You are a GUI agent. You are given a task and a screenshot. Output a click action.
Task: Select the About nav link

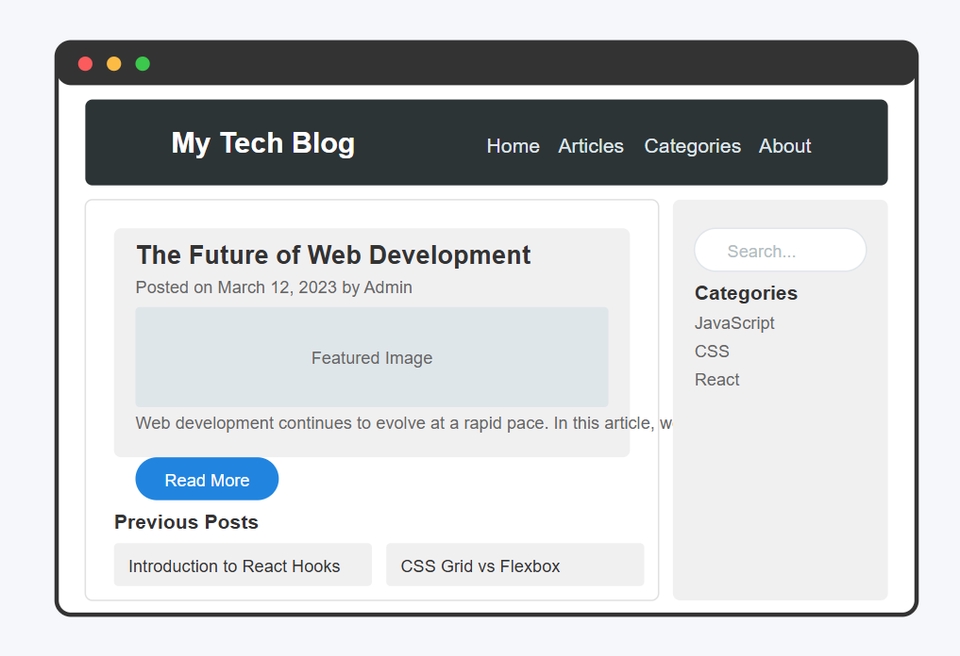pyautogui.click(x=785, y=146)
